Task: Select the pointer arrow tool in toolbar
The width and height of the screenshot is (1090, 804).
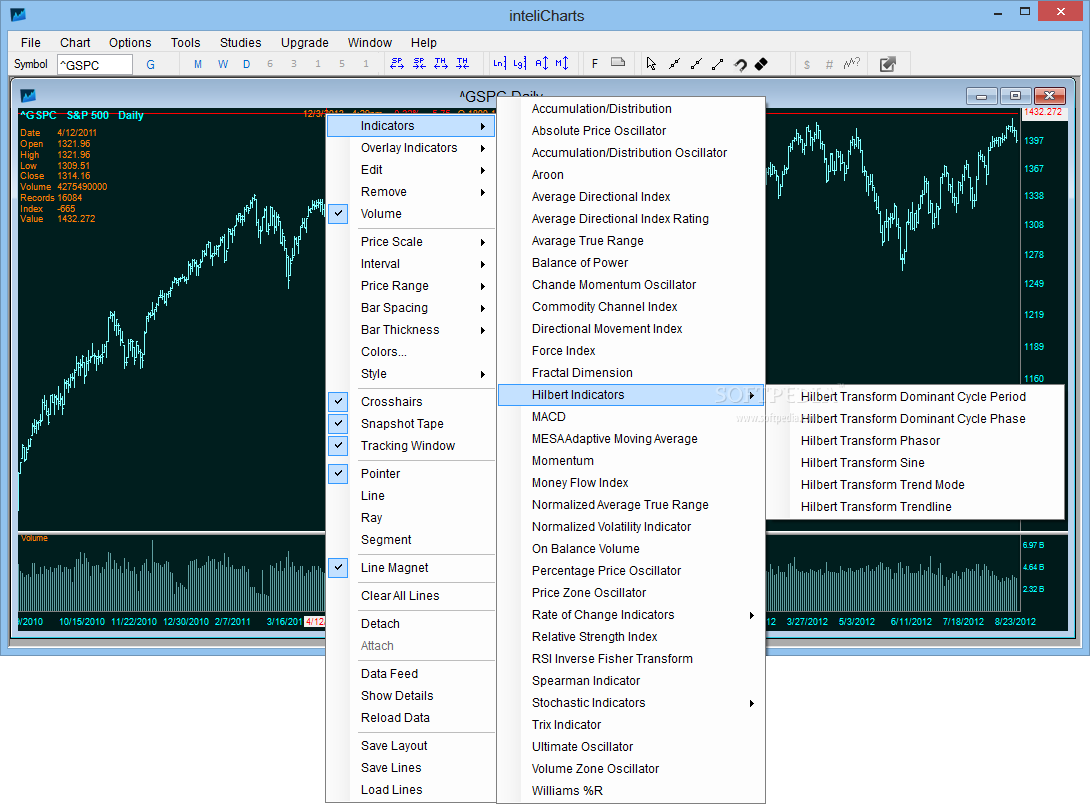Action: (x=651, y=64)
